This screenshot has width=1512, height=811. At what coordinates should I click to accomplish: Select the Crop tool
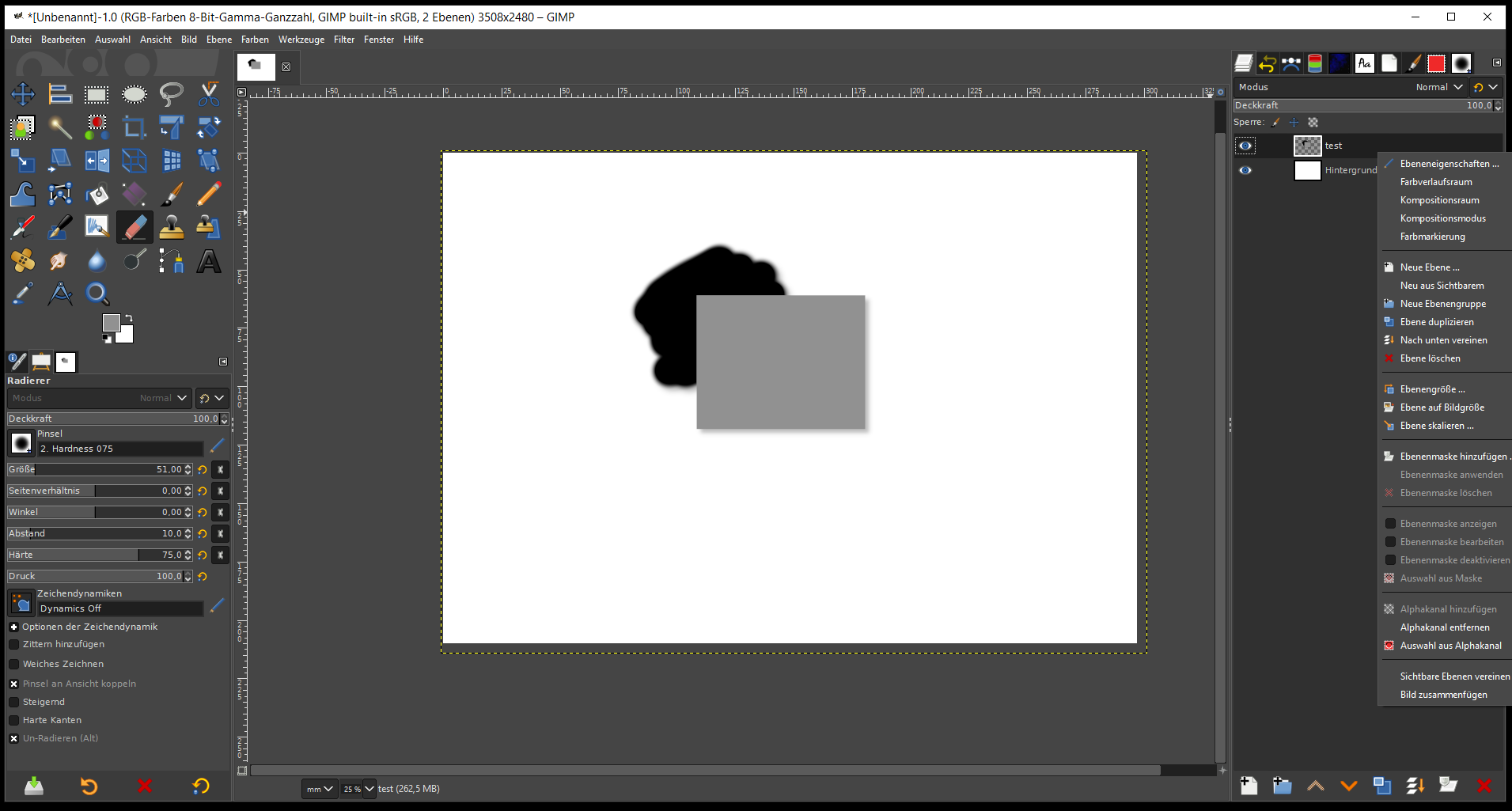point(135,127)
